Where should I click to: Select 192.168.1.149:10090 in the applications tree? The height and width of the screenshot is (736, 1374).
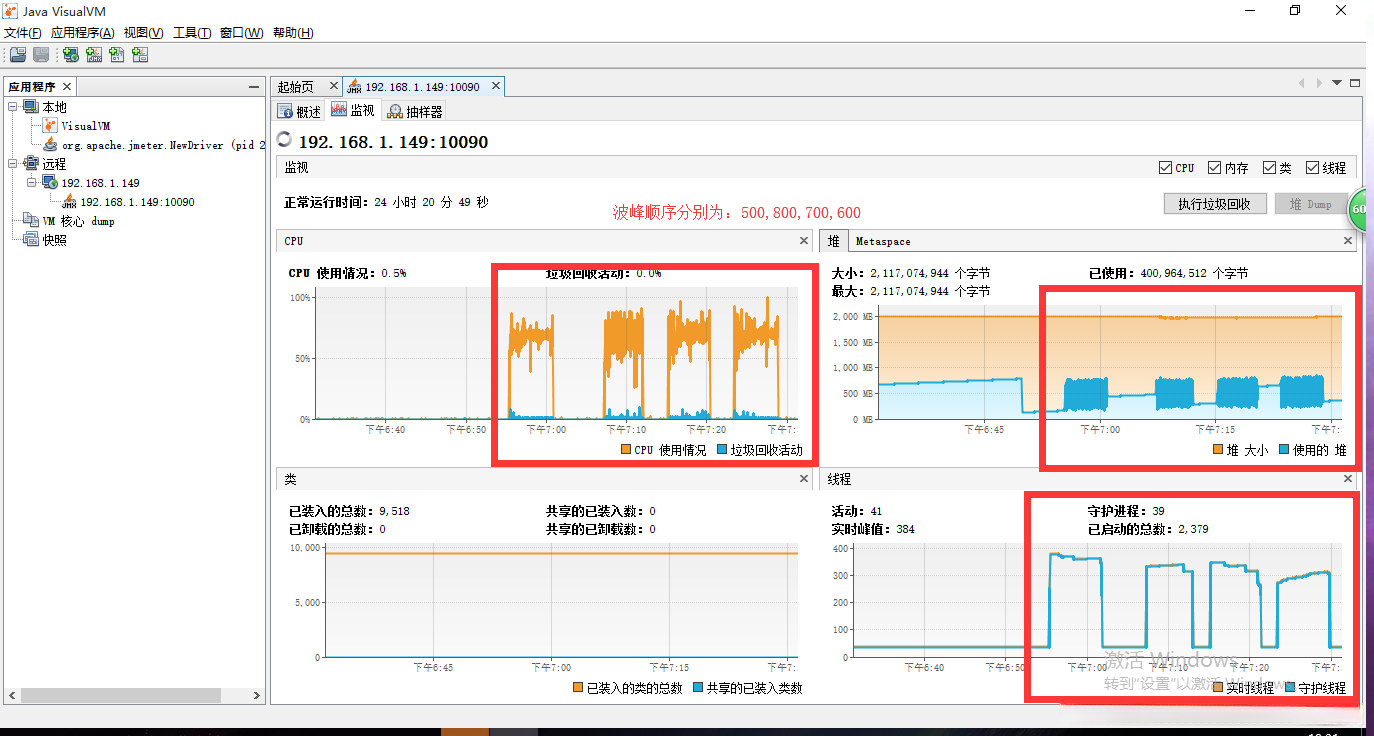tap(138, 202)
